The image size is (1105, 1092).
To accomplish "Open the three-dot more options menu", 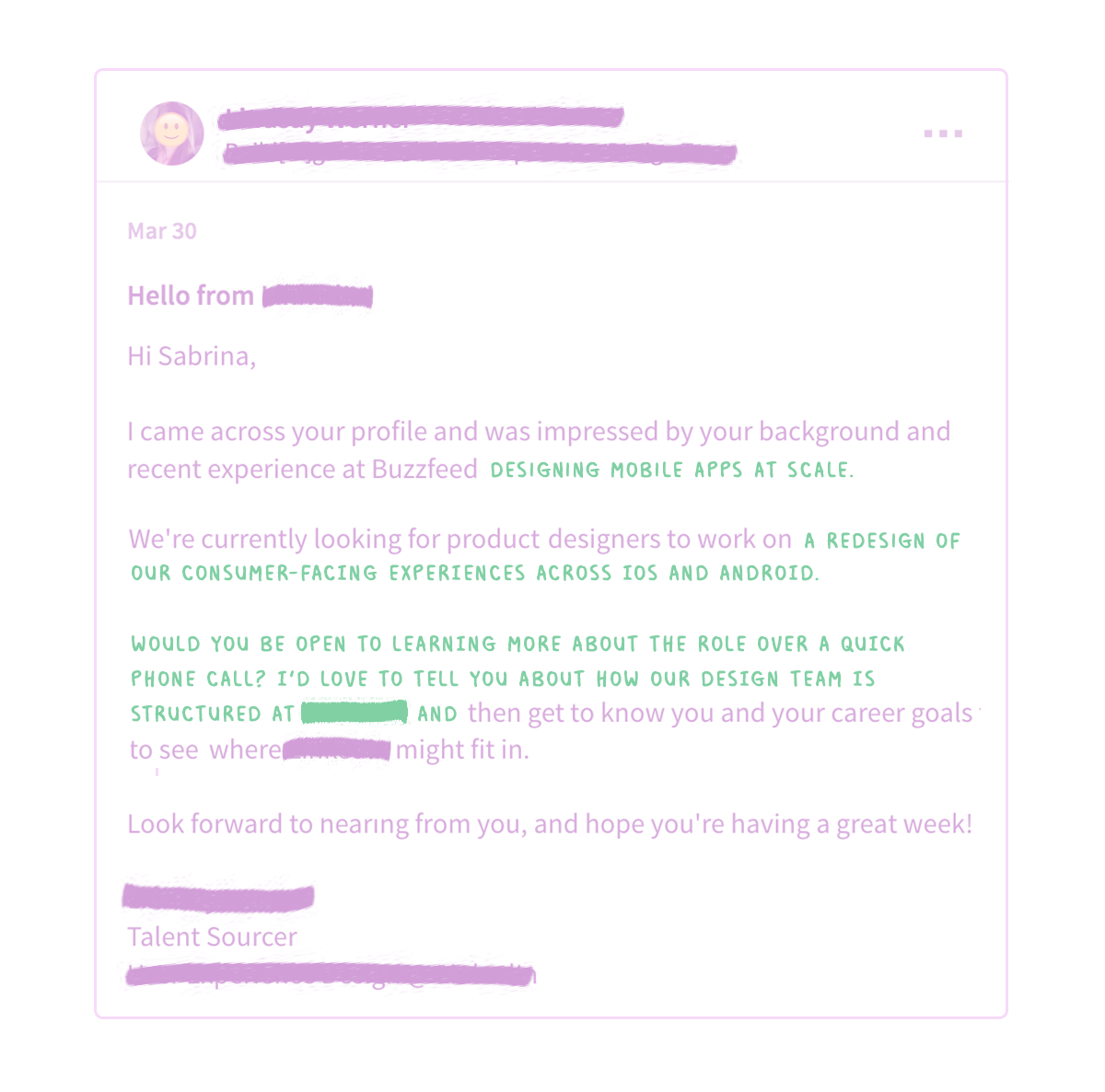I will pos(943,134).
